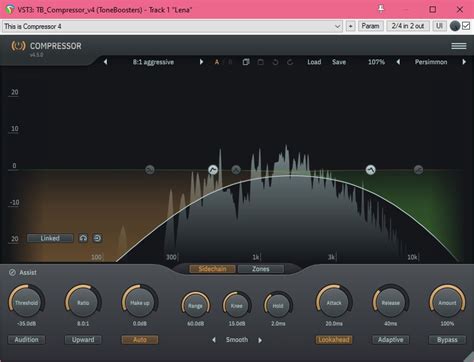Viewport: 474px width, 362px height.
Task: Click the 8.0:1 ratio value
Action: [x=83, y=324]
